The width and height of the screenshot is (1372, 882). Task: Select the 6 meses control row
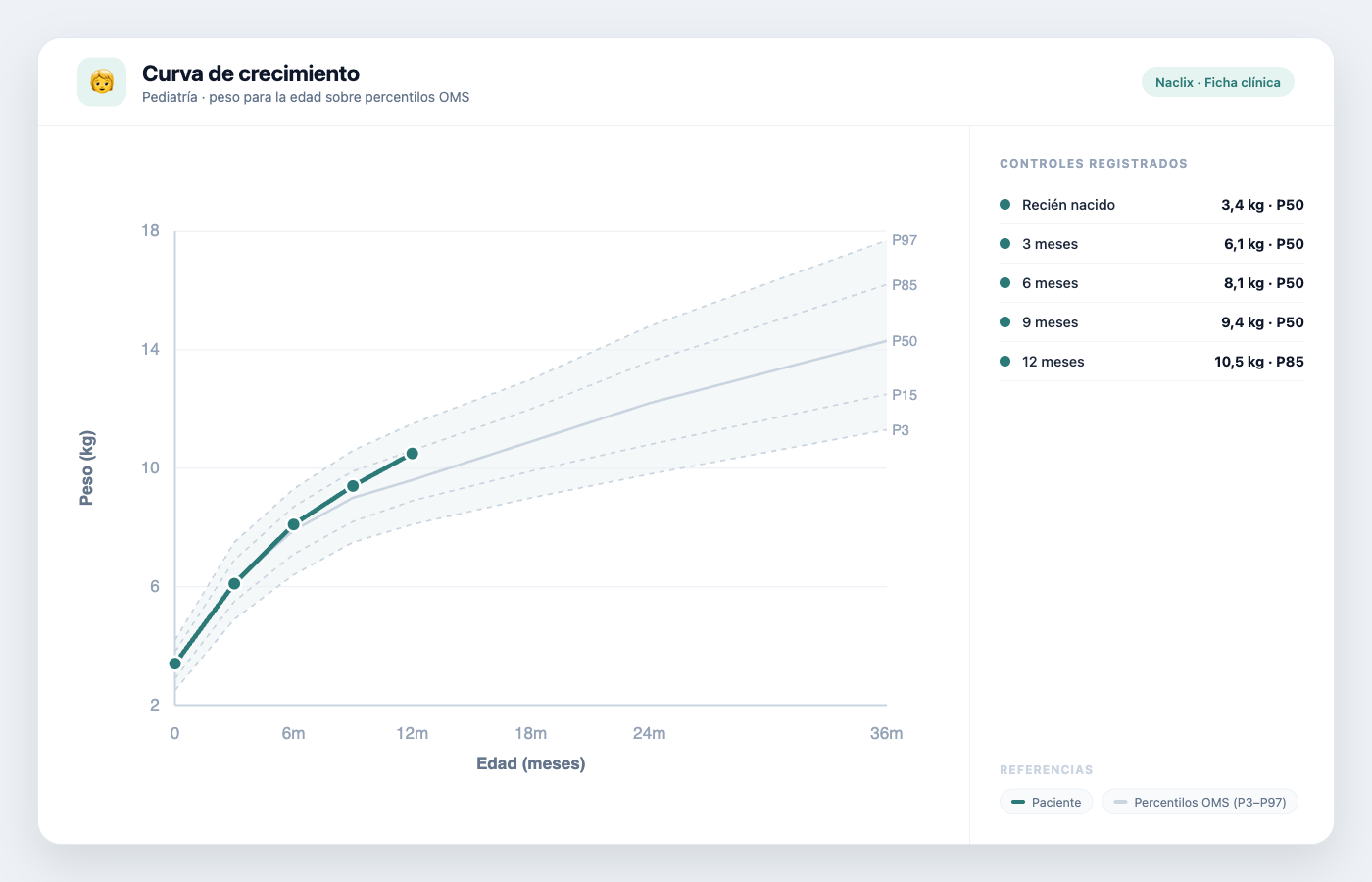tap(1151, 283)
